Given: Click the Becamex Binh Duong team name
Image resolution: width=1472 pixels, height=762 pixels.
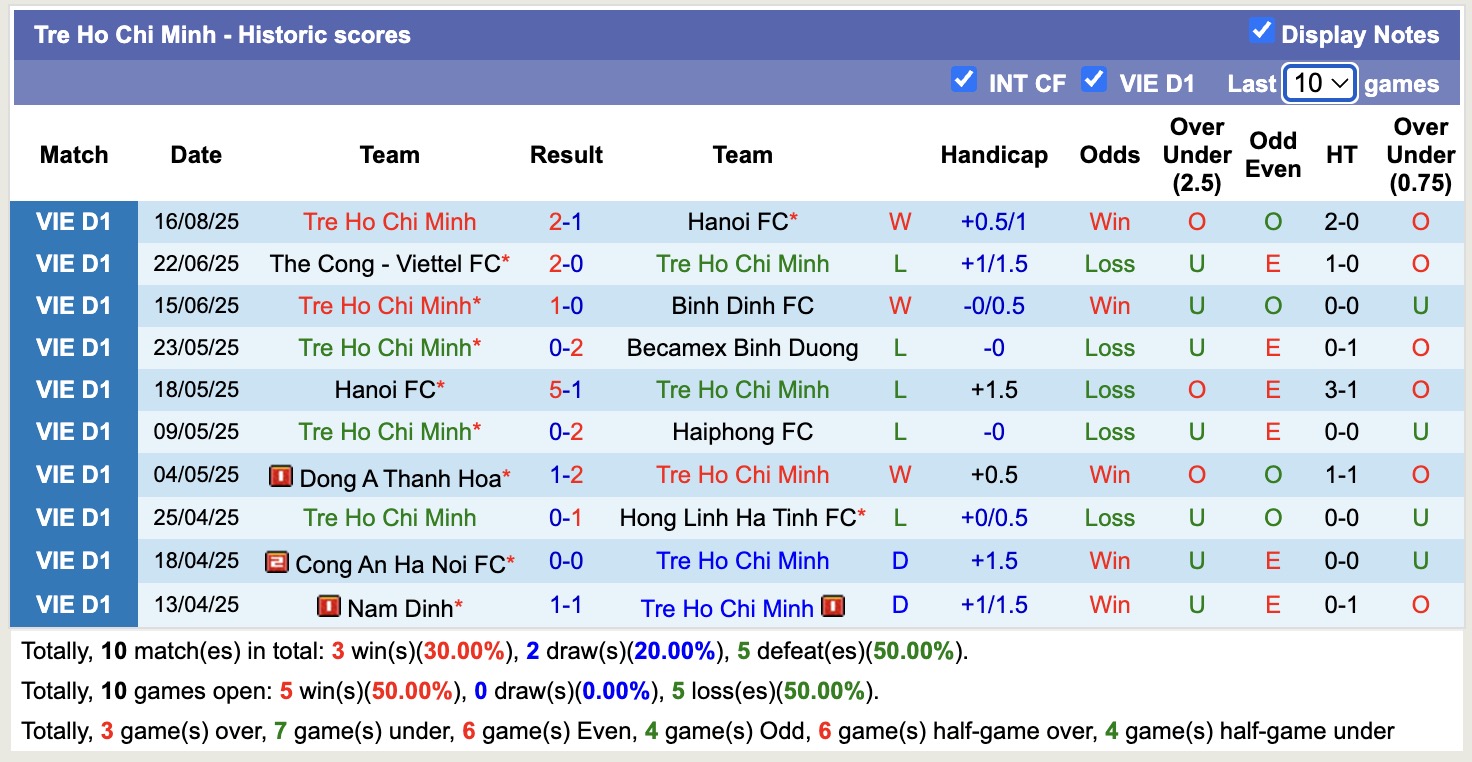Looking at the screenshot, I should click(742, 348).
